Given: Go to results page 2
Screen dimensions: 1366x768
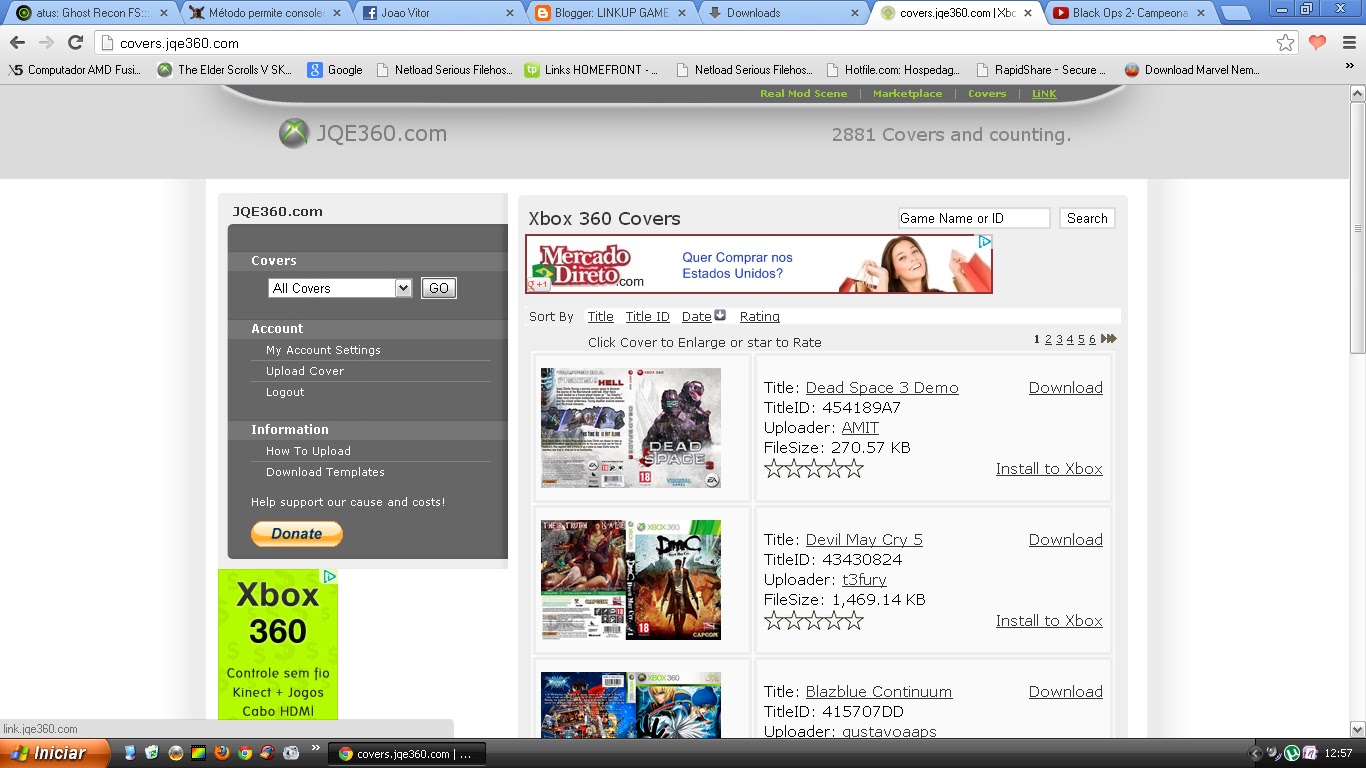Looking at the screenshot, I should 1048,339.
